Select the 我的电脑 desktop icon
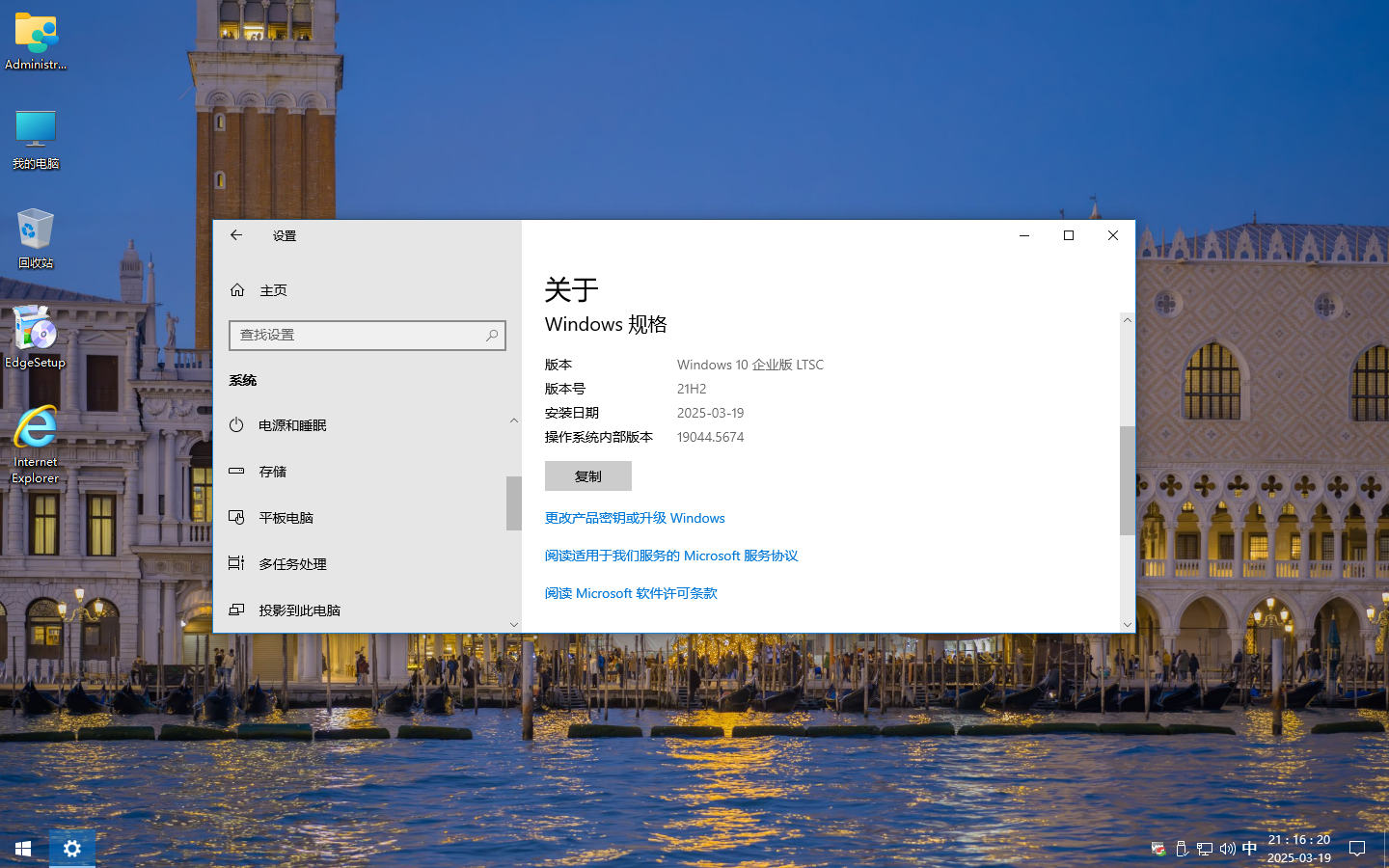1389x868 pixels. click(x=36, y=140)
